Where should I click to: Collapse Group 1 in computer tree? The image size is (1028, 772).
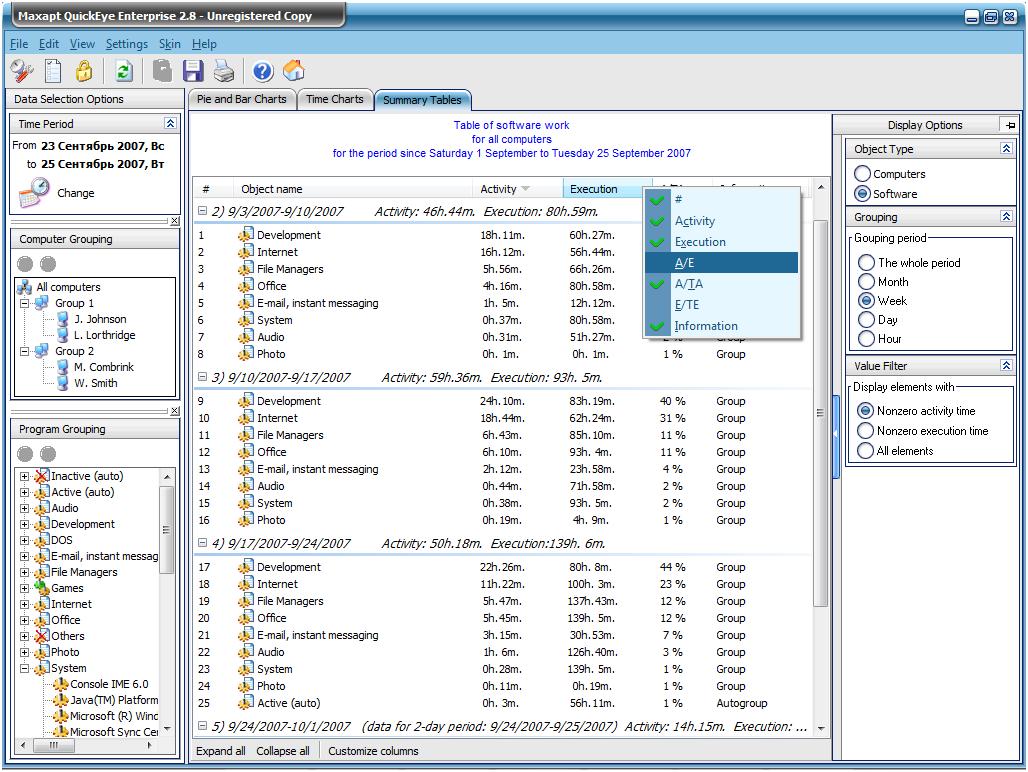(x=24, y=303)
